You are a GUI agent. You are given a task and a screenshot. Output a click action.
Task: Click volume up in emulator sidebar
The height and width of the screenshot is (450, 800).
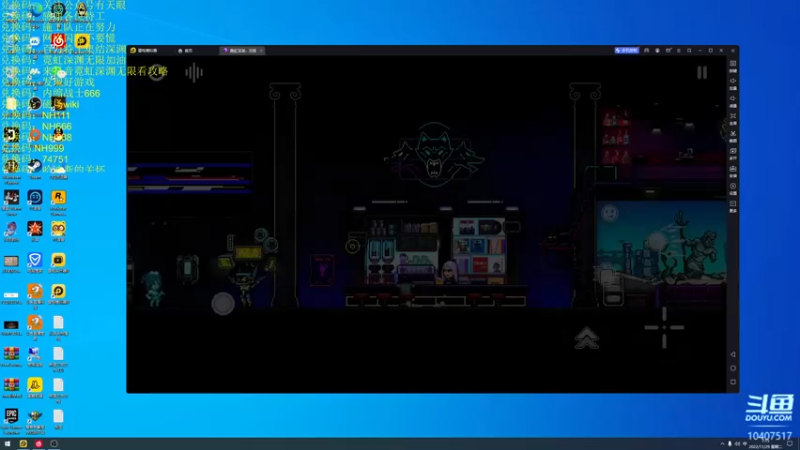[x=733, y=82]
